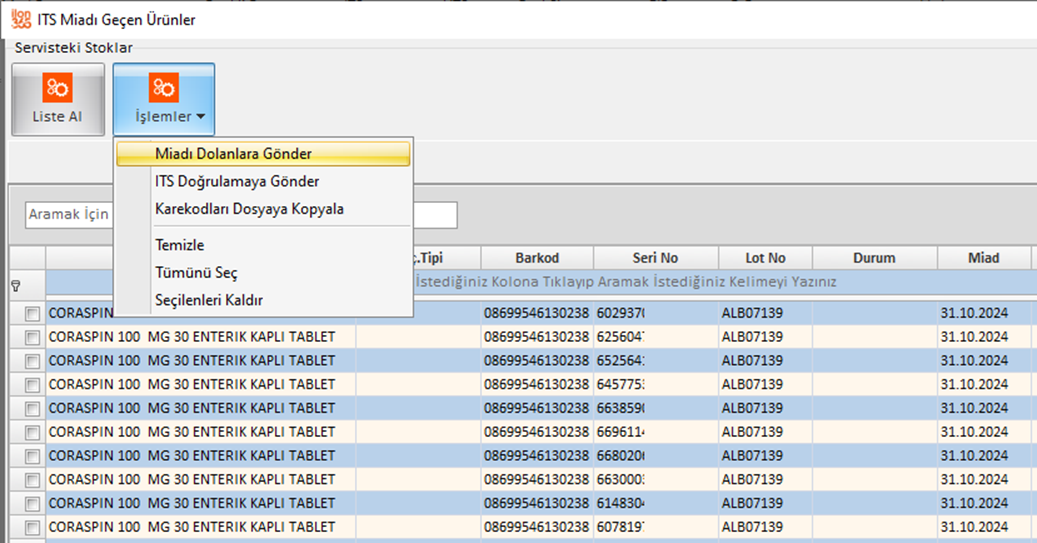This screenshot has height=543, width=1037.
Task: Click the Seri No column header
Action: coord(655,258)
